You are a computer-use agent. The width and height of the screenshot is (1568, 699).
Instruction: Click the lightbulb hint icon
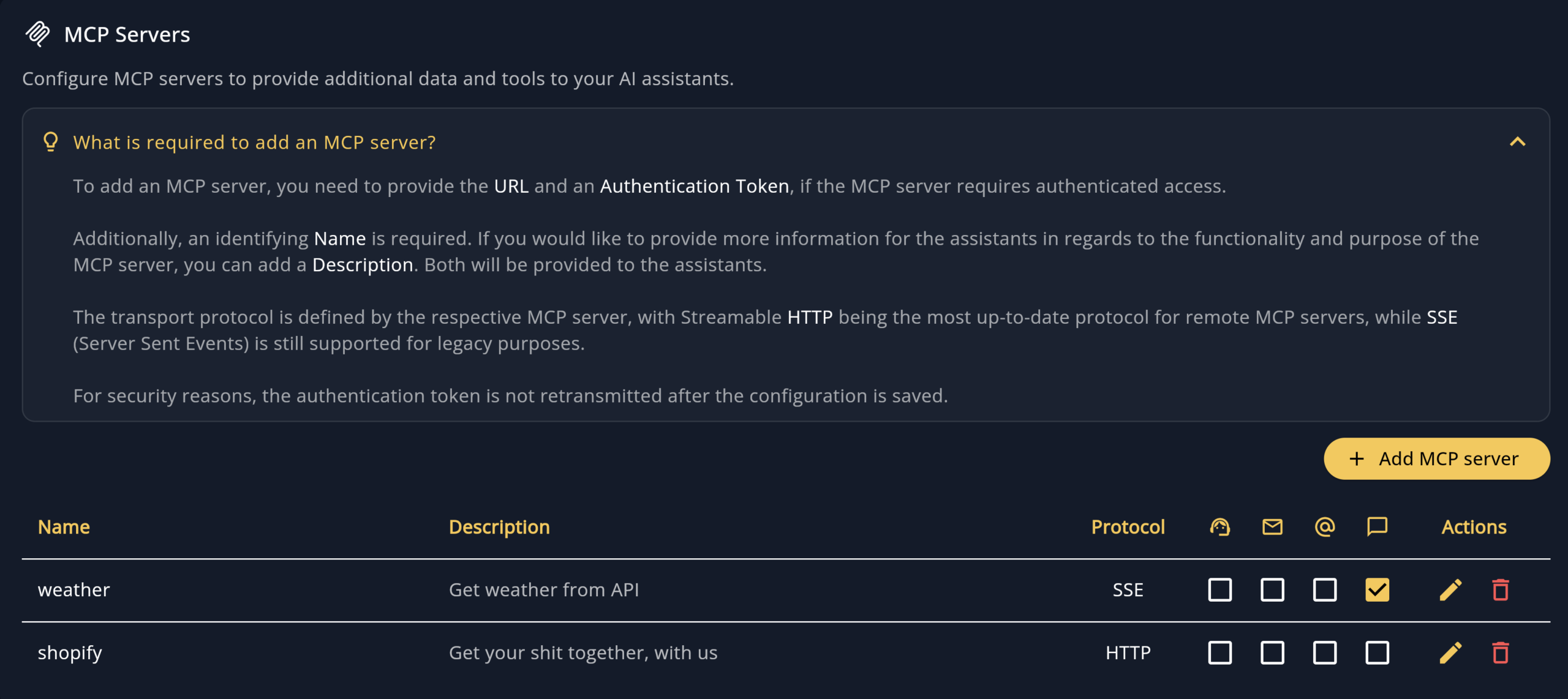tap(51, 142)
